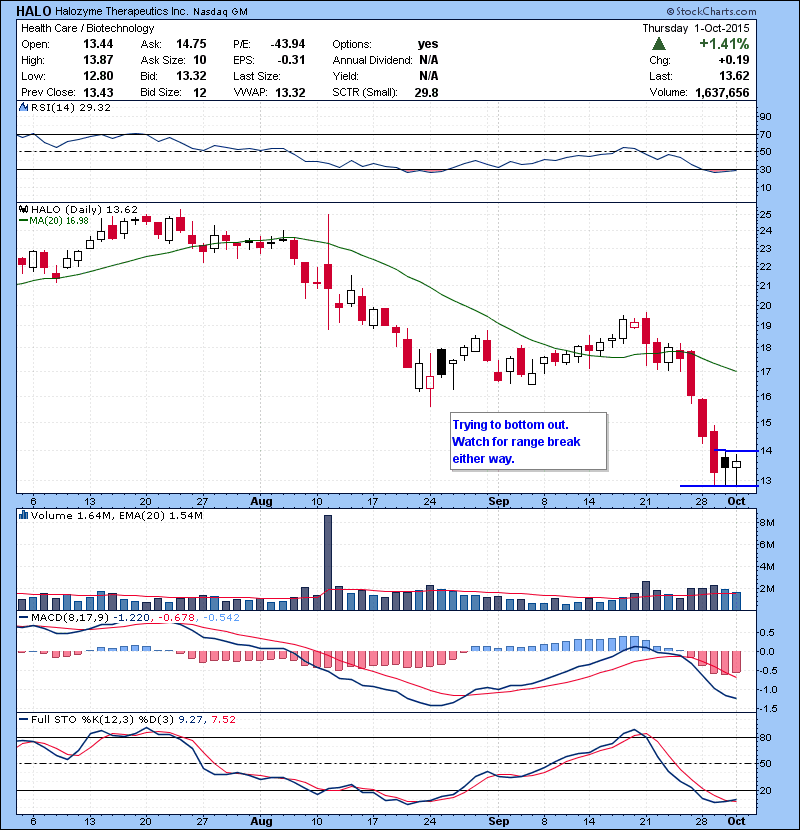Select the EPS value -0.31

pos(291,60)
